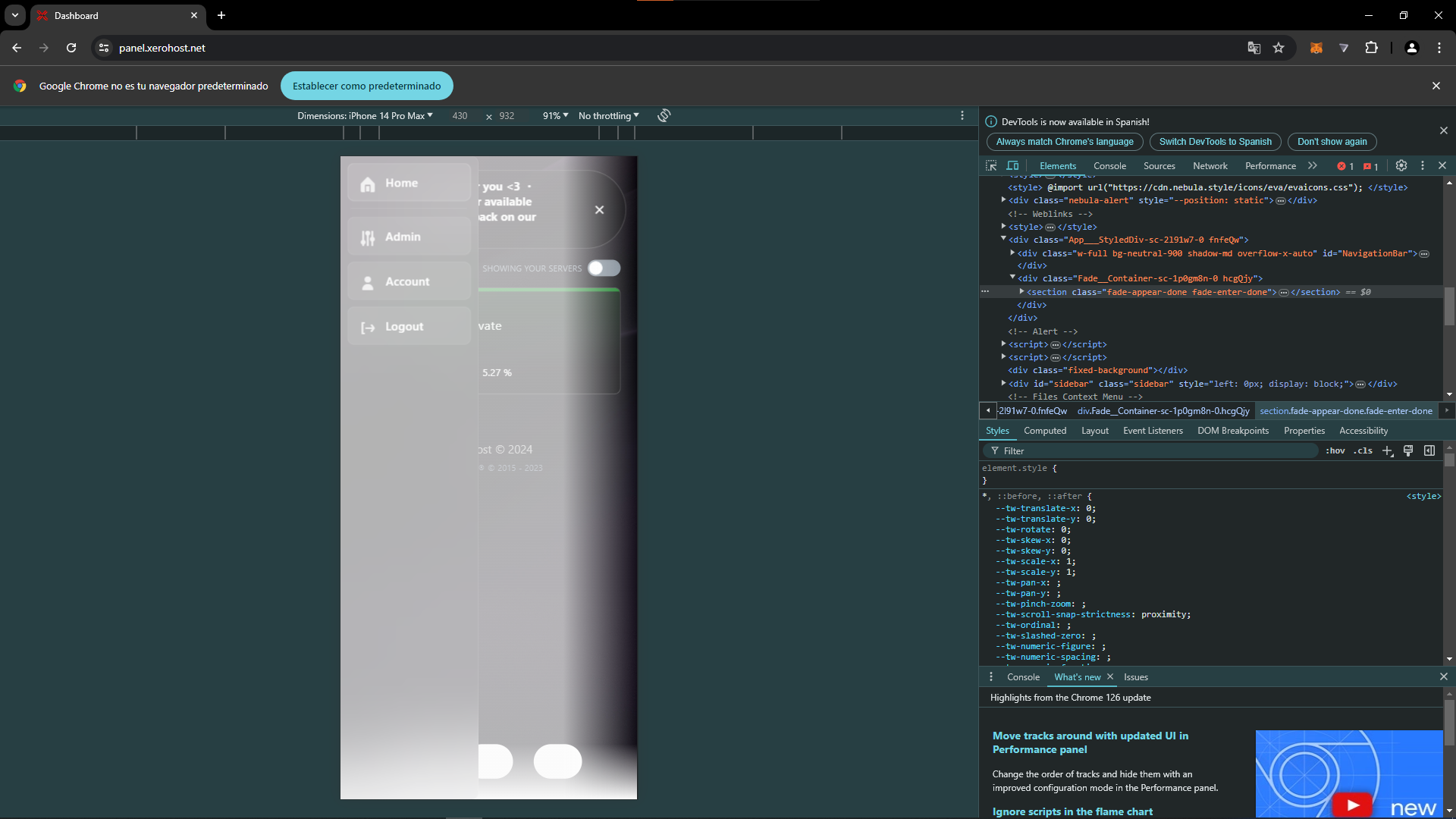Switch to the Elements tab
Screen dimensions: 1456x819
(1058, 166)
